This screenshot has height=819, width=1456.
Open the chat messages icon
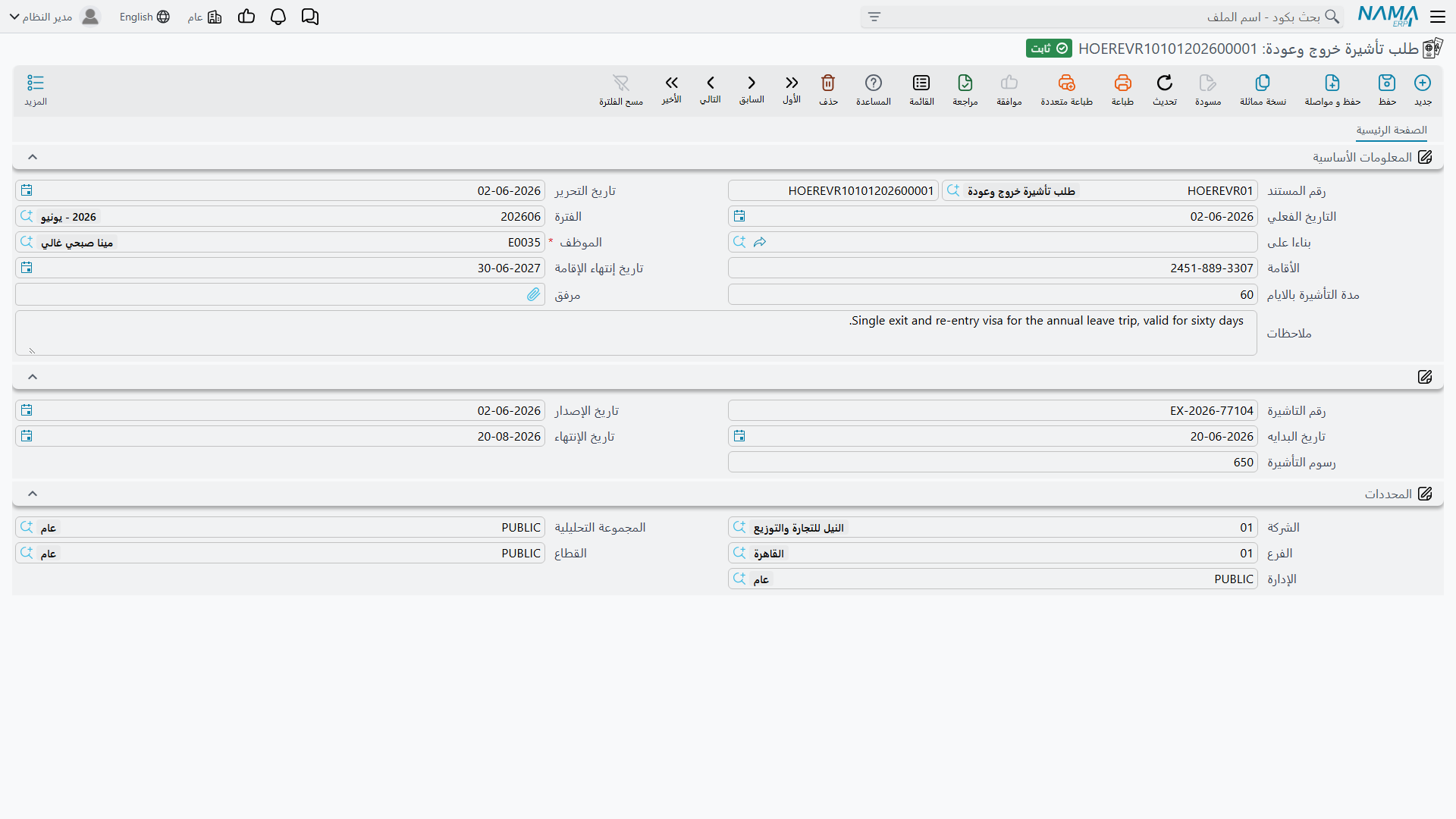(310, 17)
